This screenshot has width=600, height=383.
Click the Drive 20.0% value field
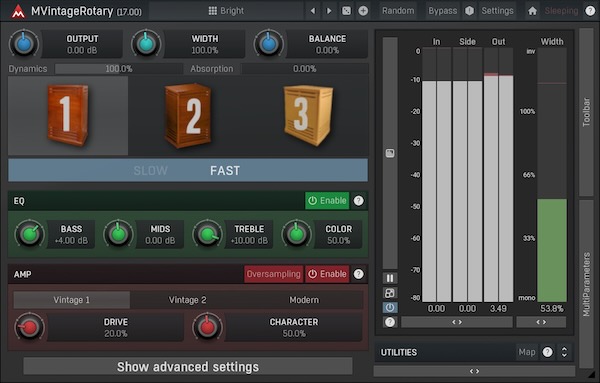[x=116, y=328]
